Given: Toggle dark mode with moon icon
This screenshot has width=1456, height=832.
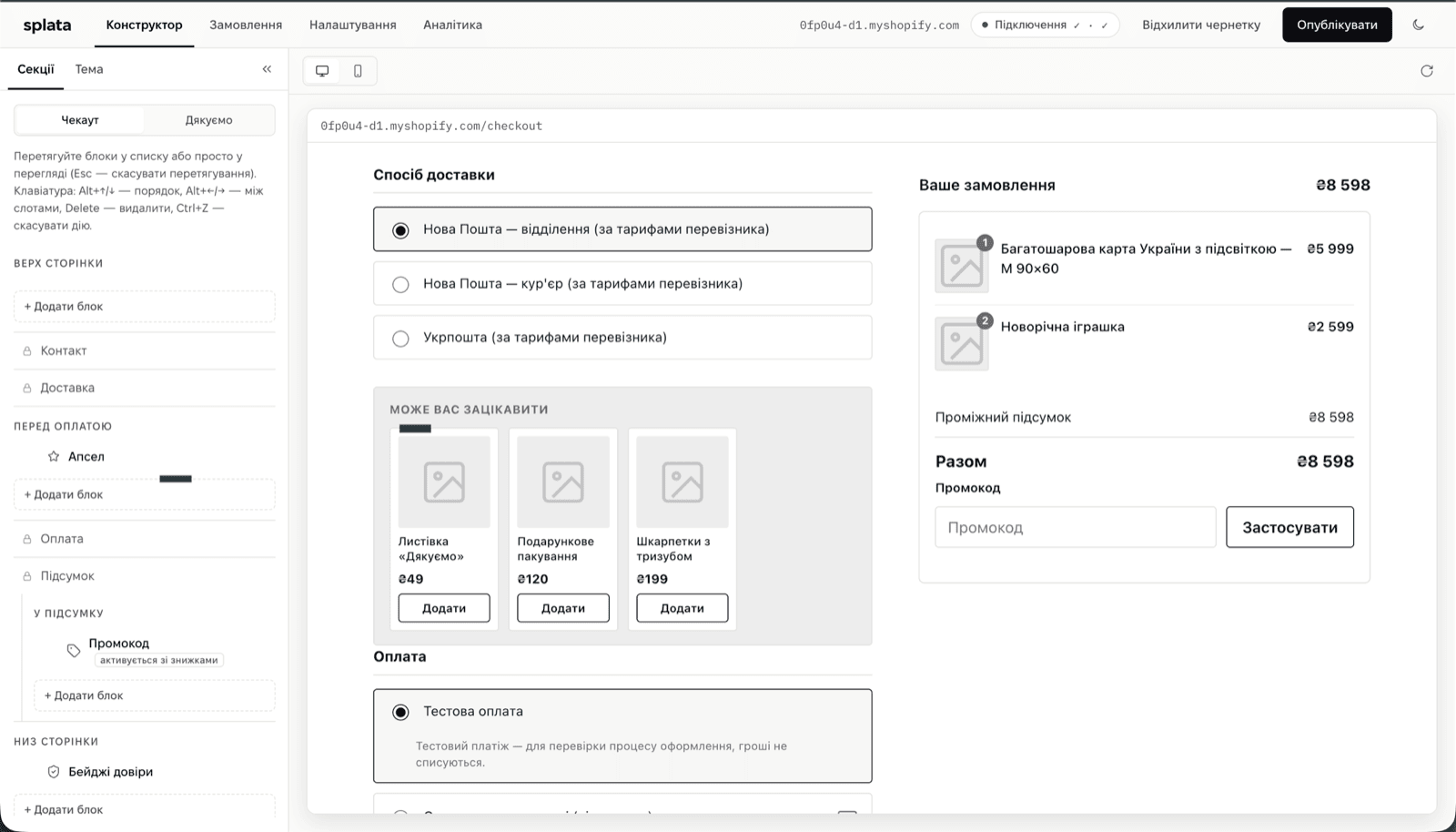Looking at the screenshot, I should [x=1418, y=25].
